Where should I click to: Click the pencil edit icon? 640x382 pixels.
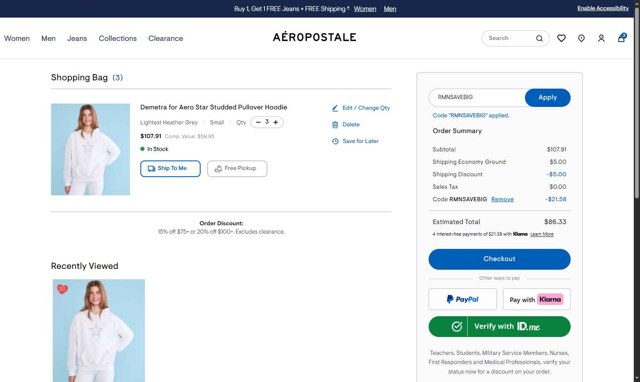(335, 108)
